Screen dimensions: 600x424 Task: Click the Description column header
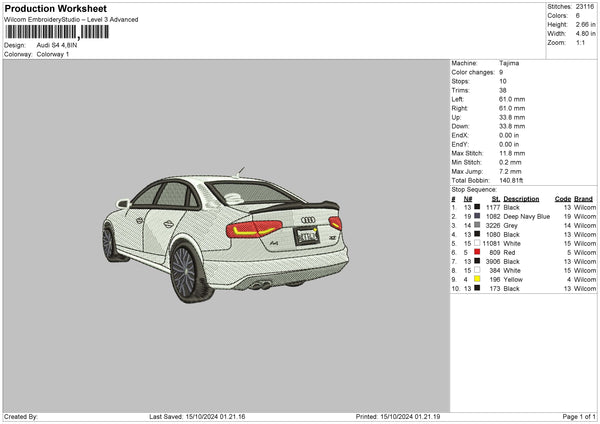coord(521,199)
